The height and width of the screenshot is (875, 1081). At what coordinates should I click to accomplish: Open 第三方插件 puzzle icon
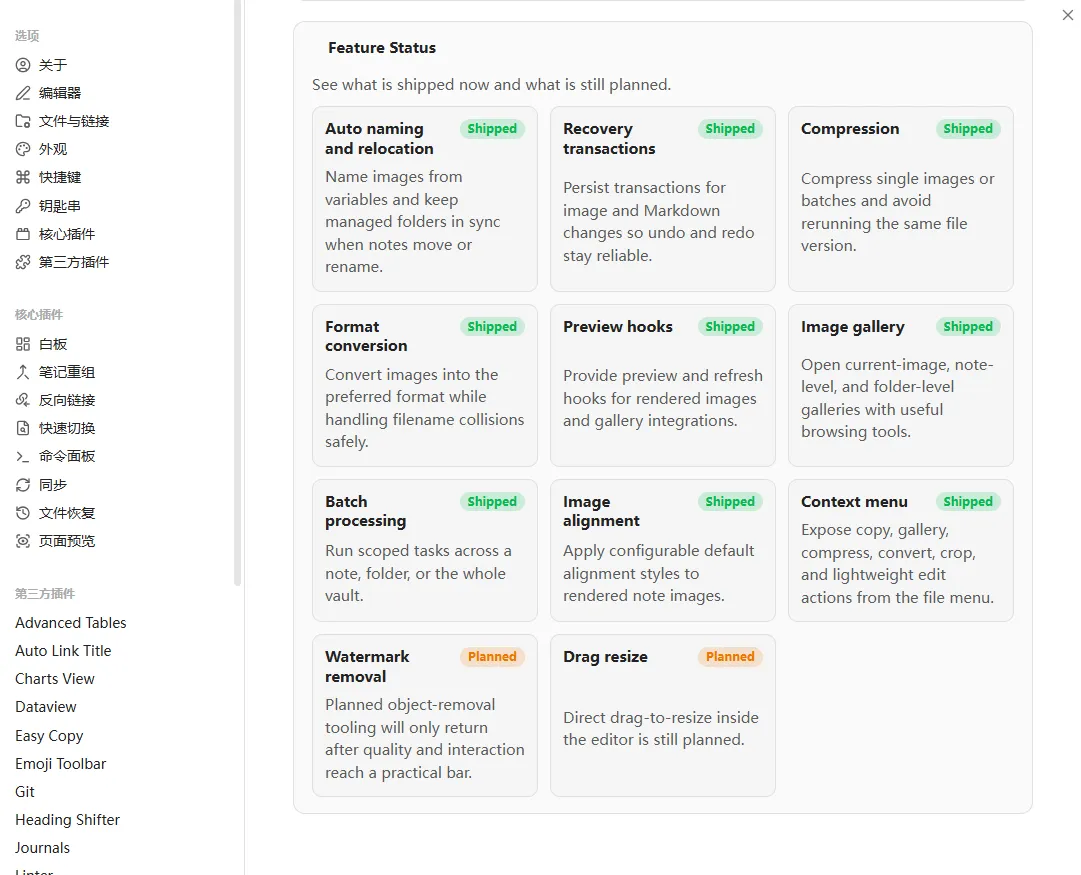pyautogui.click(x=23, y=262)
